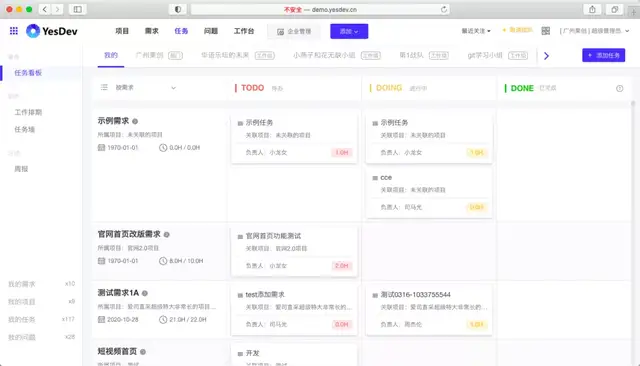This screenshot has width=640, height=366.
Task: Switch to the 第1战队 workgroup tab
Action: (x=424, y=55)
